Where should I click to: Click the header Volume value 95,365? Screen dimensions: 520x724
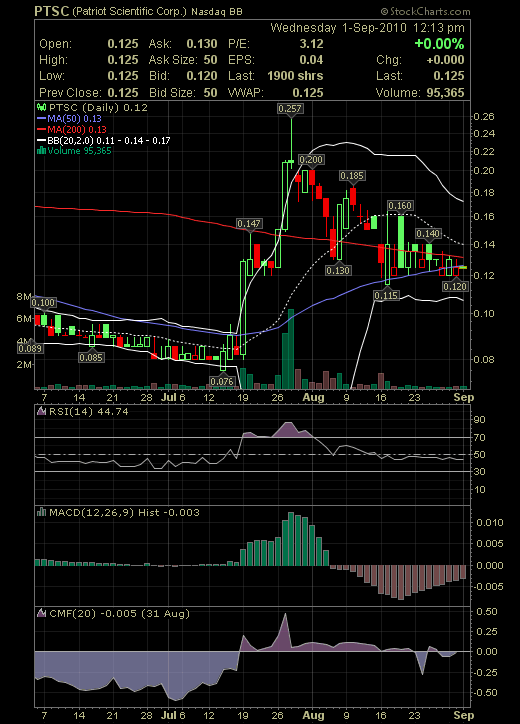[445, 93]
